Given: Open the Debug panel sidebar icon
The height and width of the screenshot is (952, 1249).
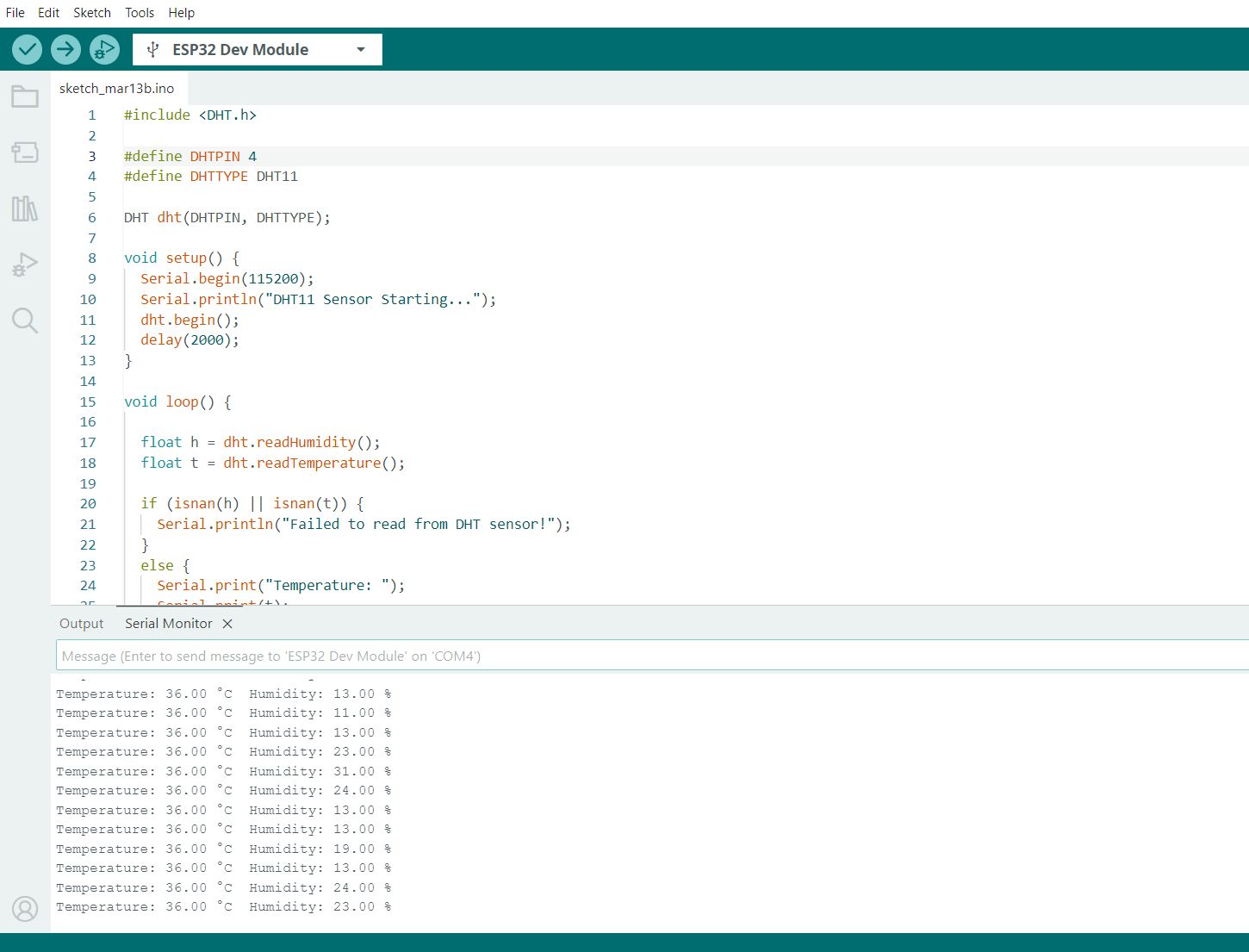Looking at the screenshot, I should tap(25, 264).
